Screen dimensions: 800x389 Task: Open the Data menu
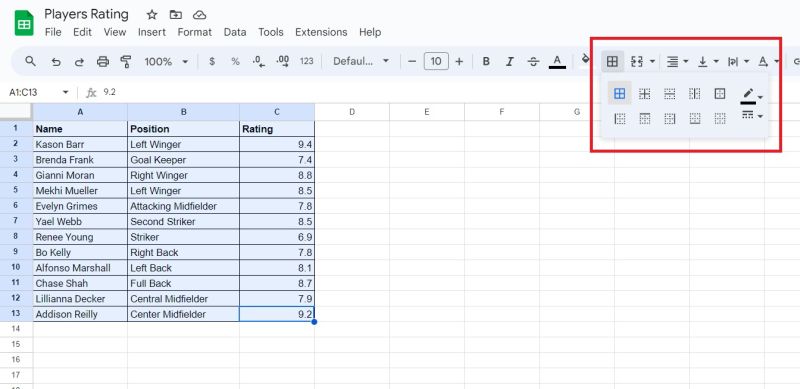coord(235,32)
